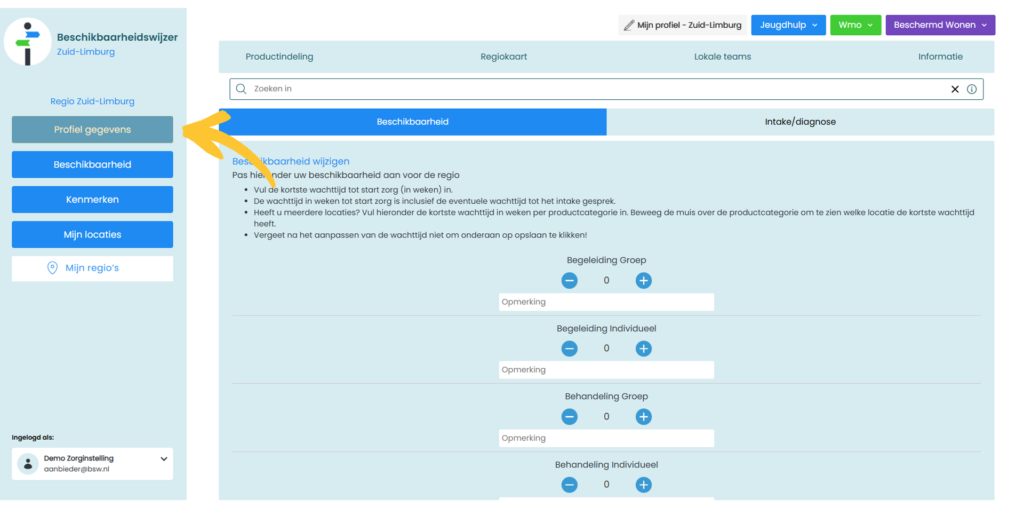Screen dimensions: 1024x507
Task: Increase Begeleiding Groep wait time
Action: (x=644, y=281)
